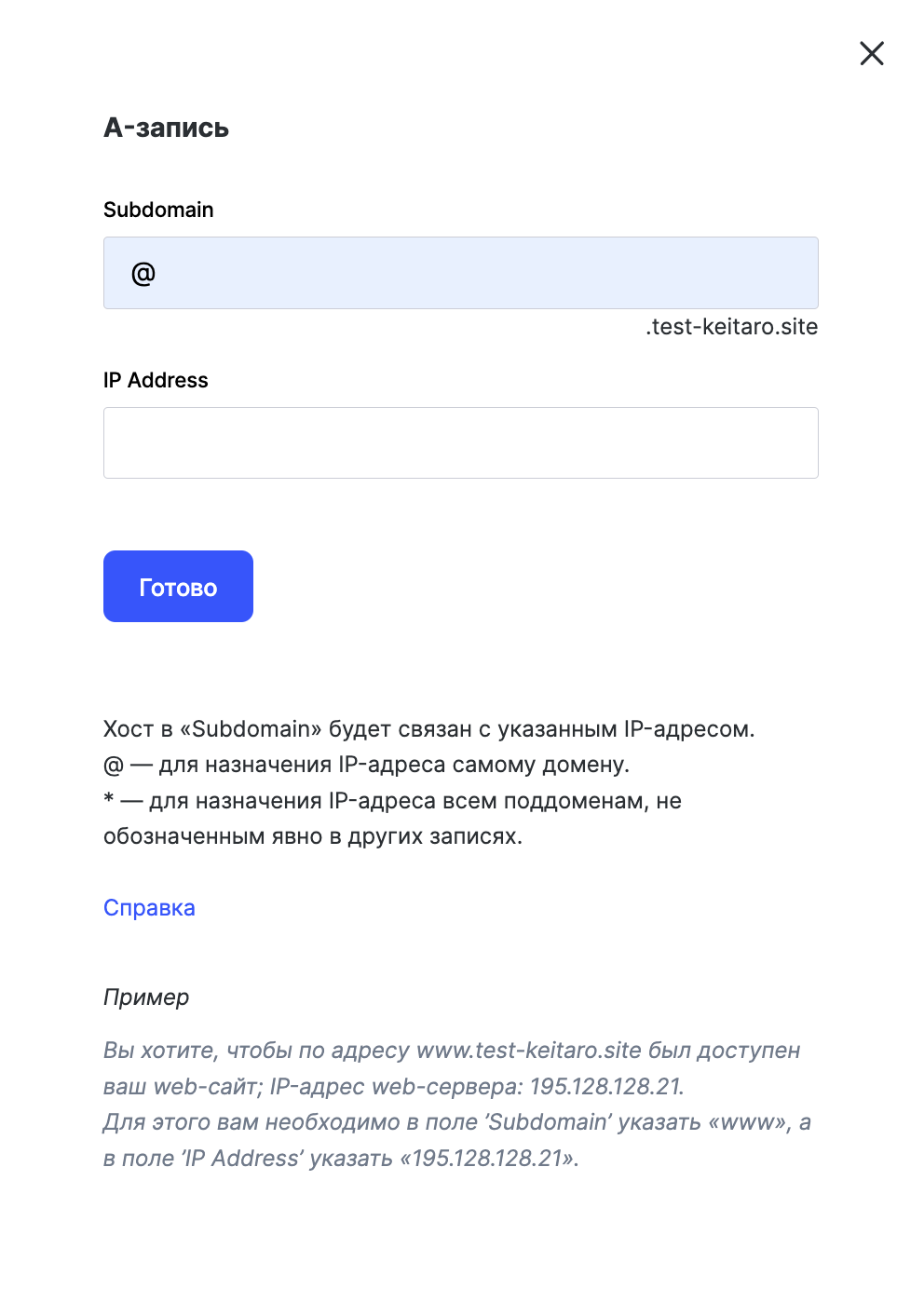Select the А-запись dialog heading

point(166,128)
